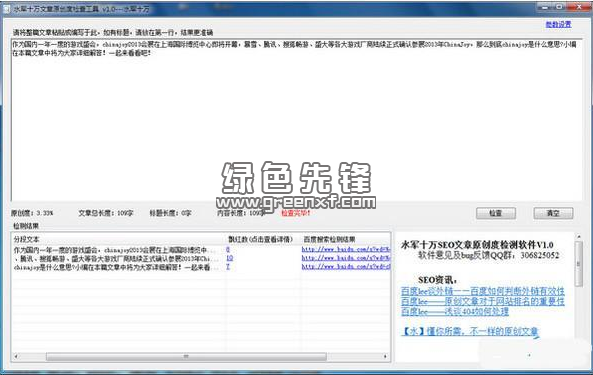593x375 pixels.
Task: Open the 百度lee谈外链 SEO news link
Action: (x=483, y=291)
